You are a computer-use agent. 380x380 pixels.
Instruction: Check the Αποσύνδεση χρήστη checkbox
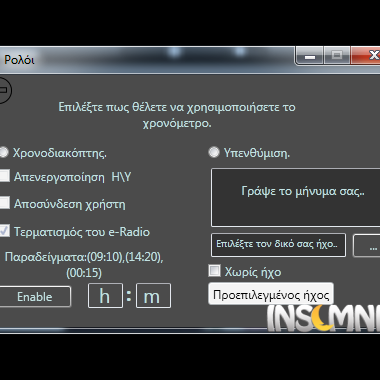point(4,203)
